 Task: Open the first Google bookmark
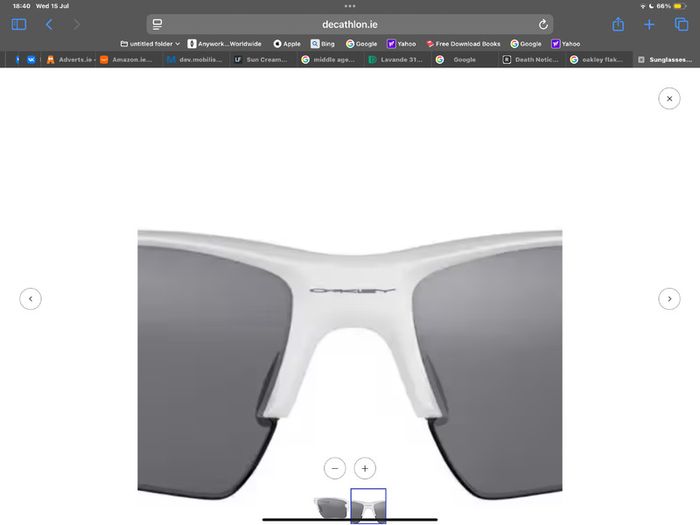tap(362, 44)
